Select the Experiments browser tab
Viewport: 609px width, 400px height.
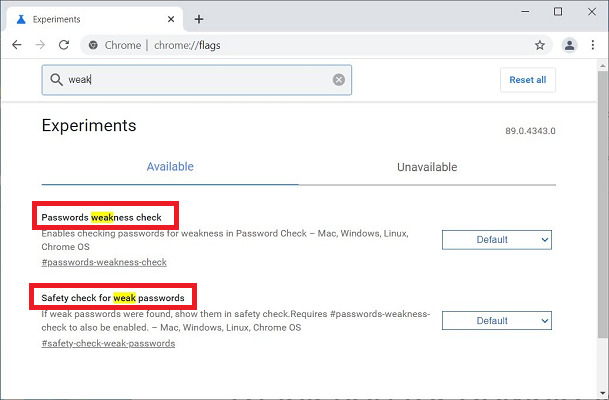click(x=93, y=19)
